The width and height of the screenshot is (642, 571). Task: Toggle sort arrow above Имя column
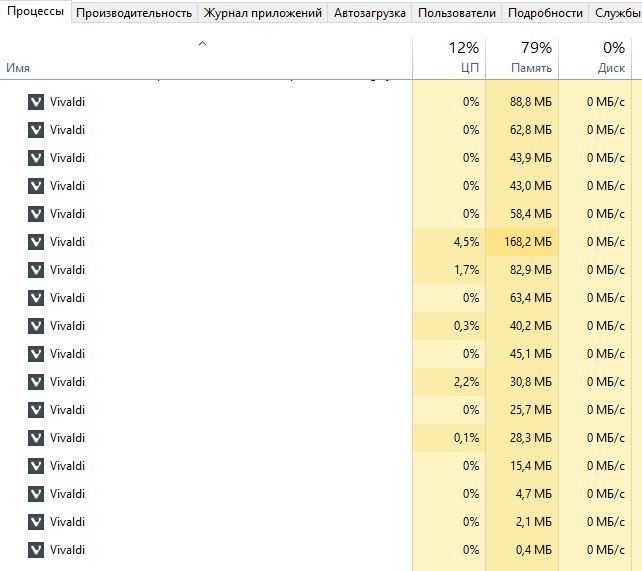pyautogui.click(x=202, y=43)
